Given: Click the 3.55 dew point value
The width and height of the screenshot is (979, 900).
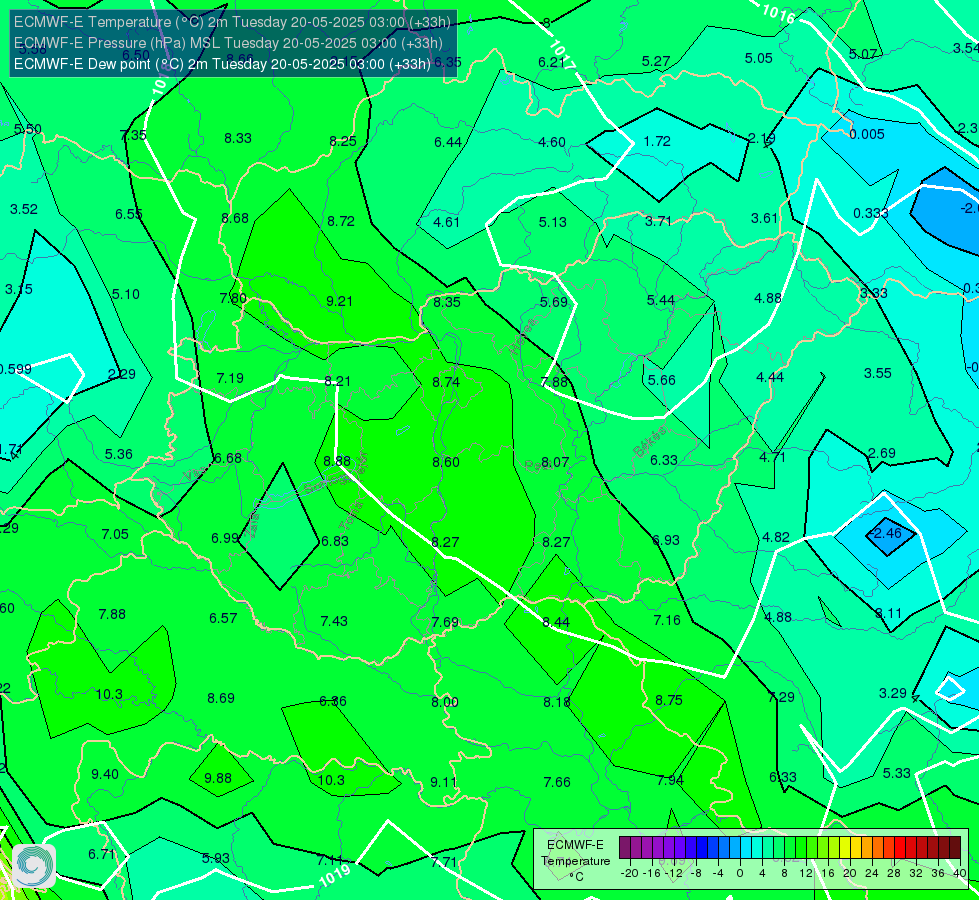Looking at the screenshot, I should tap(877, 373).
